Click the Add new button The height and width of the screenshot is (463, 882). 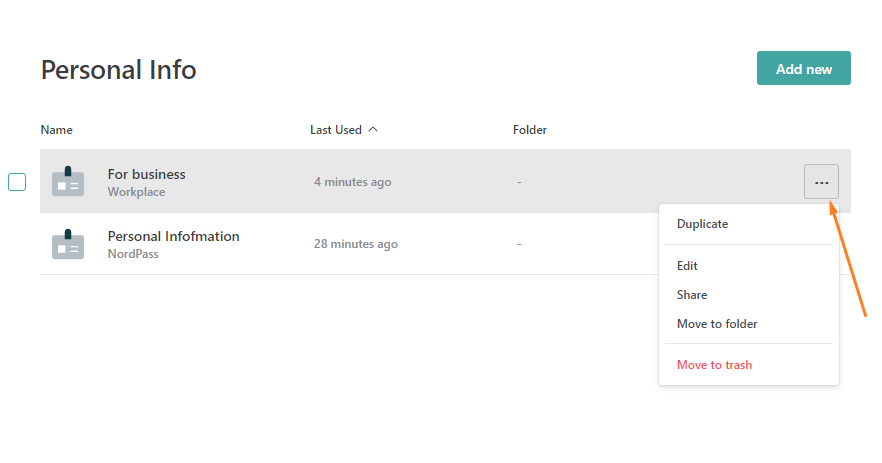pyautogui.click(x=804, y=69)
